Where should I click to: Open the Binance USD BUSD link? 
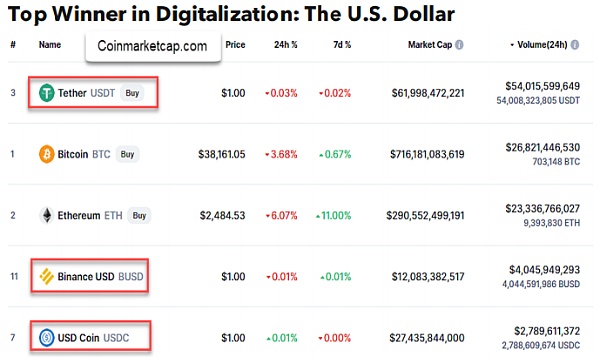pos(100,276)
